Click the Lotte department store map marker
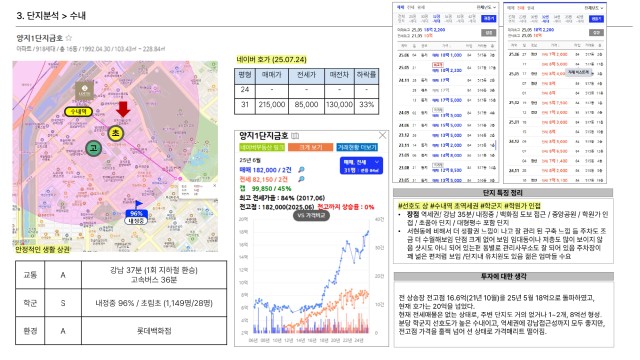This screenshot has width=640, height=360. pos(85,90)
